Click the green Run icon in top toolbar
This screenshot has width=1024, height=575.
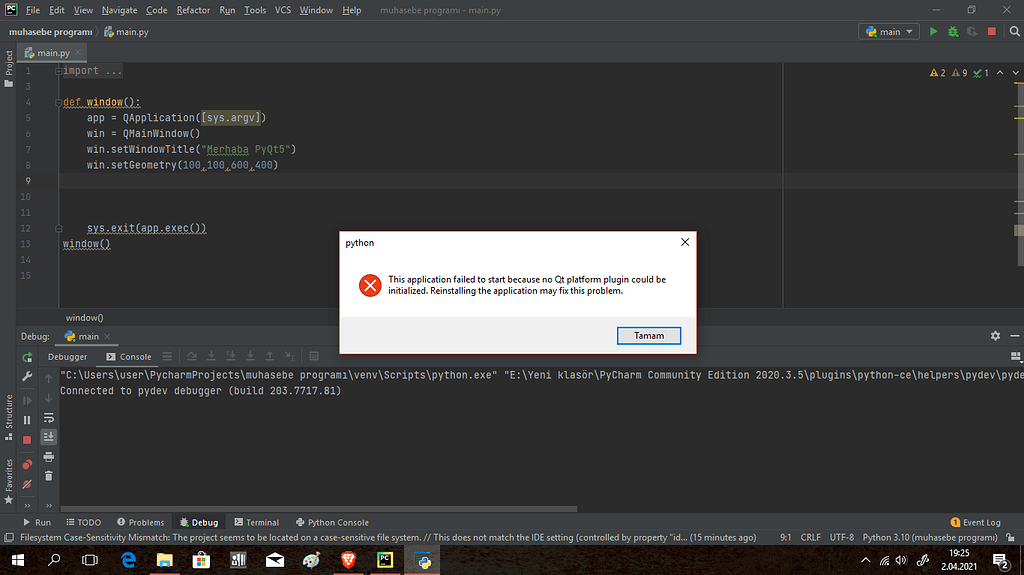934,32
